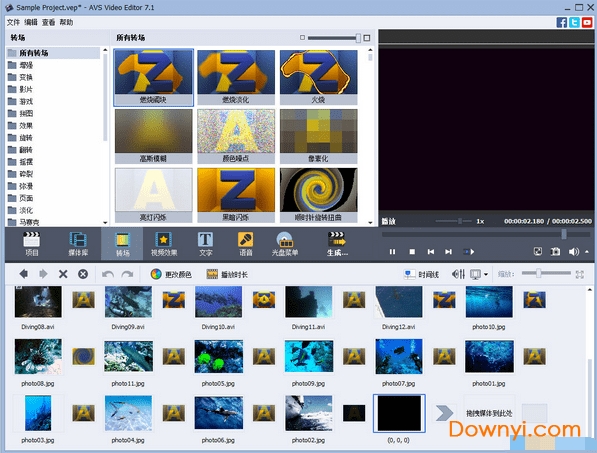Select the 顺时针旋转扭曲 transition thumbnail
The width and height of the screenshot is (597, 453).
tap(319, 195)
